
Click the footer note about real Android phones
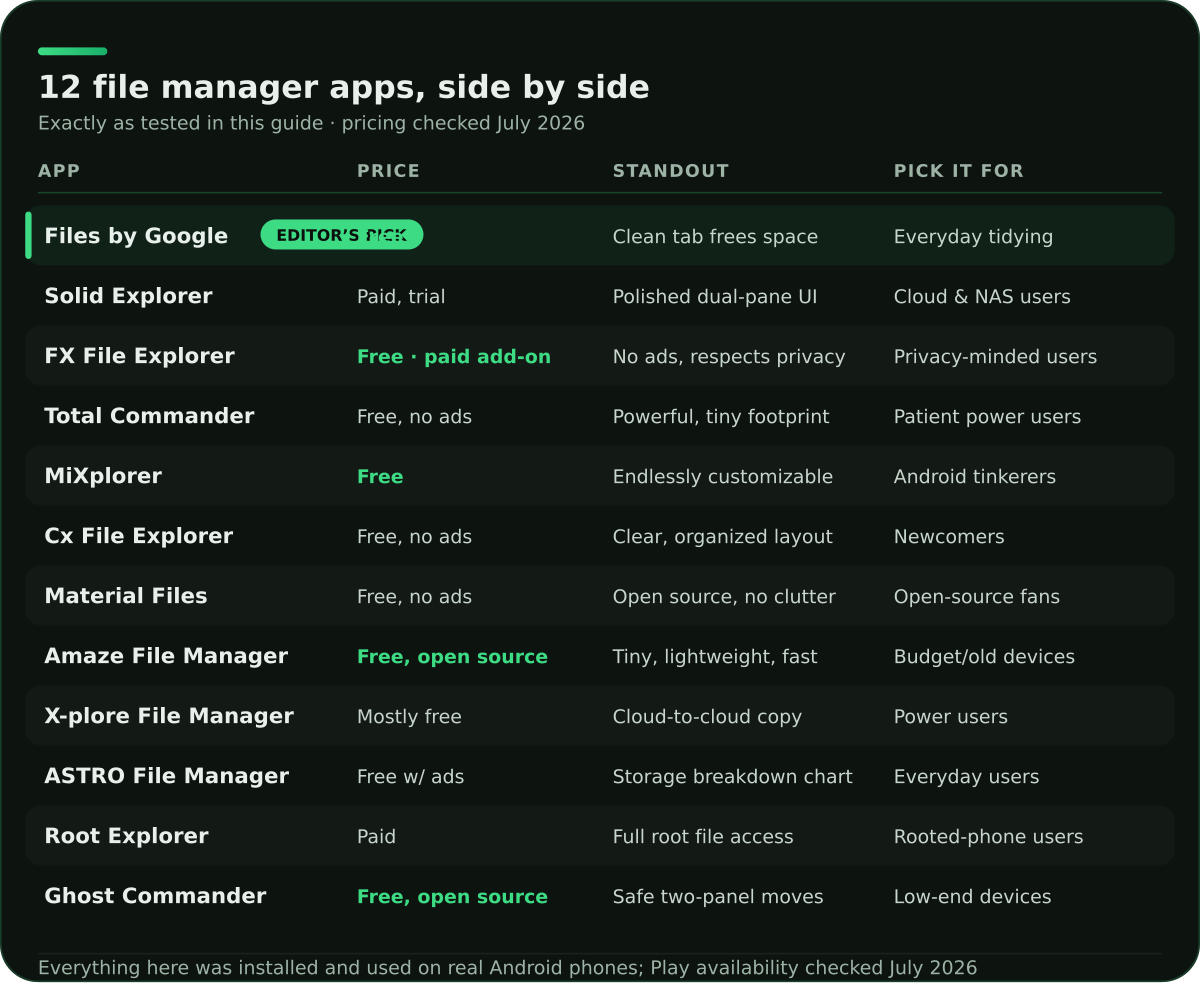tap(507, 967)
